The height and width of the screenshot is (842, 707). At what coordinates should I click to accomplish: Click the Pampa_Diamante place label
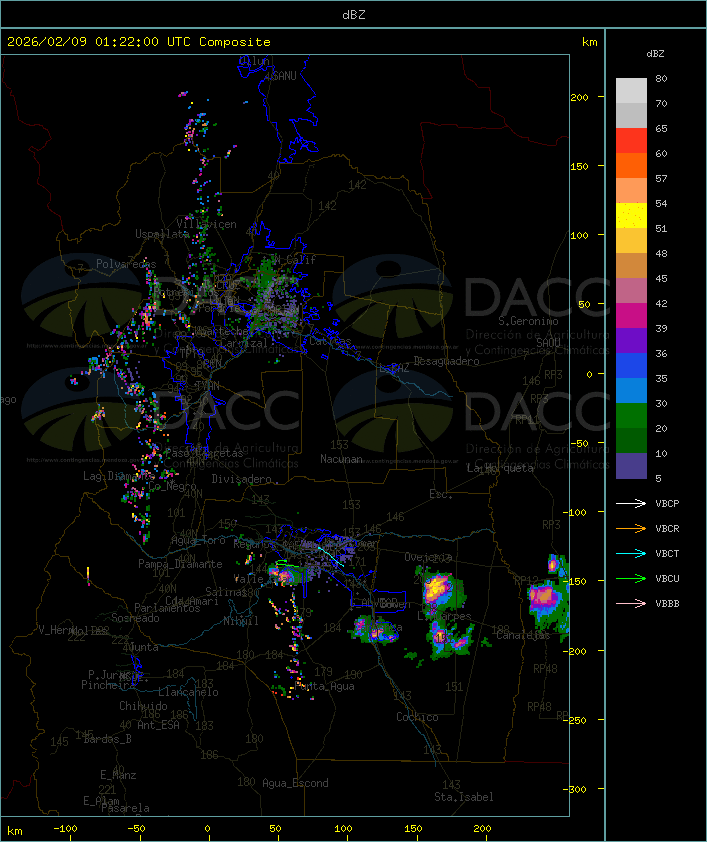click(x=180, y=564)
